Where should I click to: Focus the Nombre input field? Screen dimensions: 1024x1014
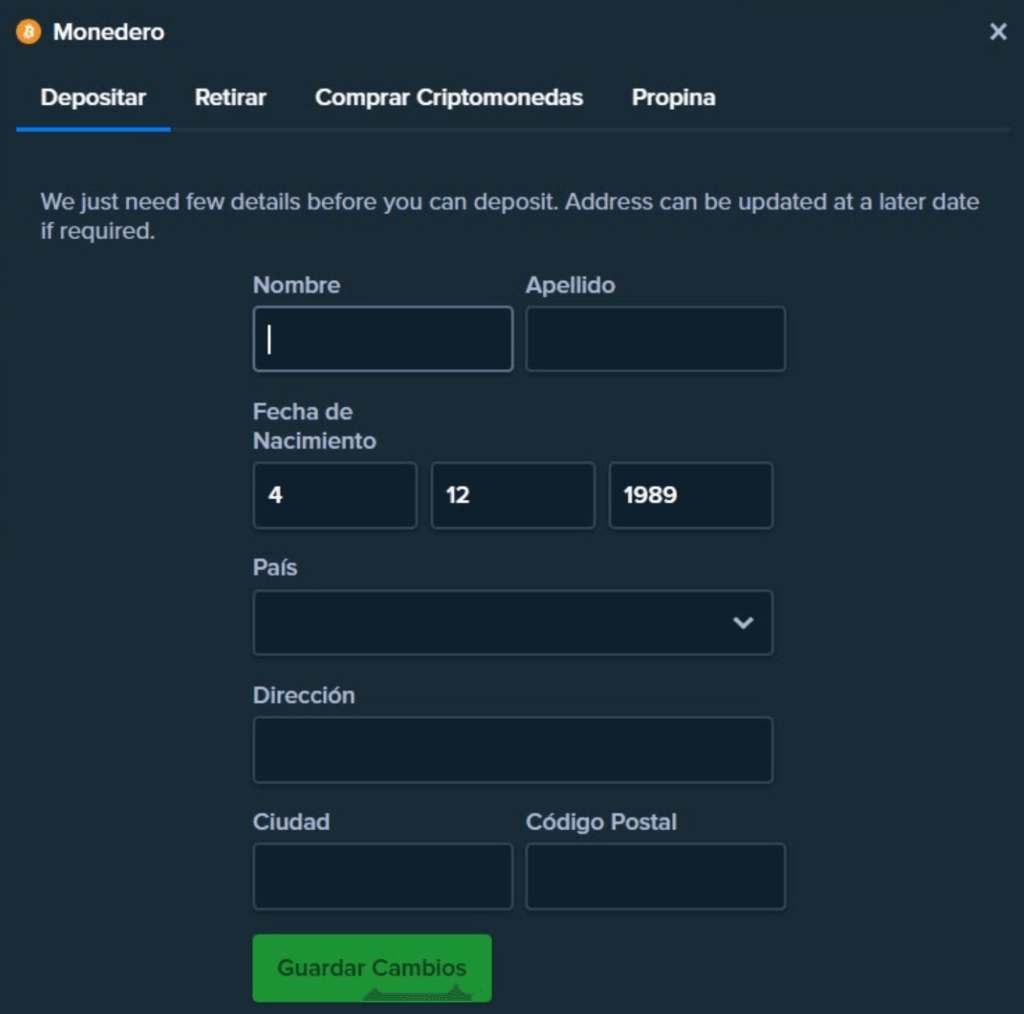pyautogui.click(x=383, y=339)
